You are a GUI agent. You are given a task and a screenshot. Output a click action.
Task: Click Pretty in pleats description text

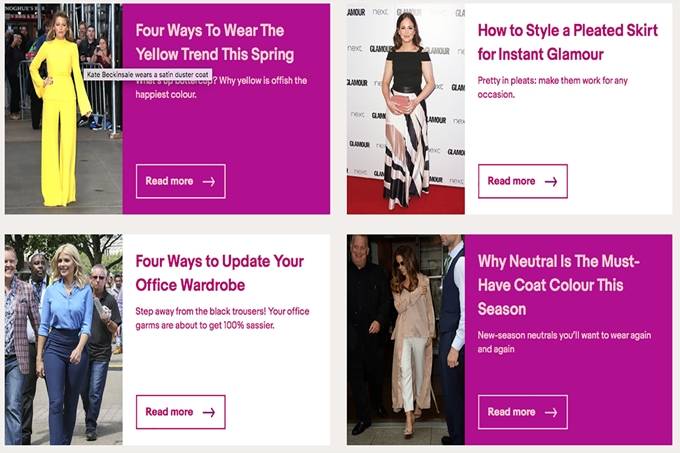(552, 87)
